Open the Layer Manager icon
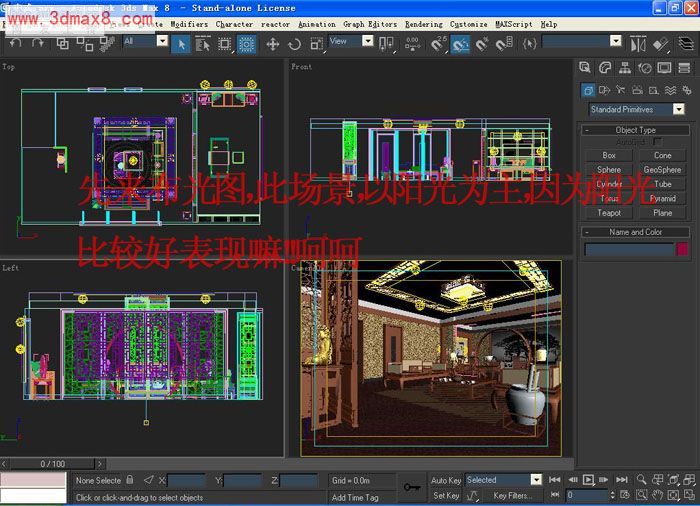The width and height of the screenshot is (700, 506). [x=686, y=44]
